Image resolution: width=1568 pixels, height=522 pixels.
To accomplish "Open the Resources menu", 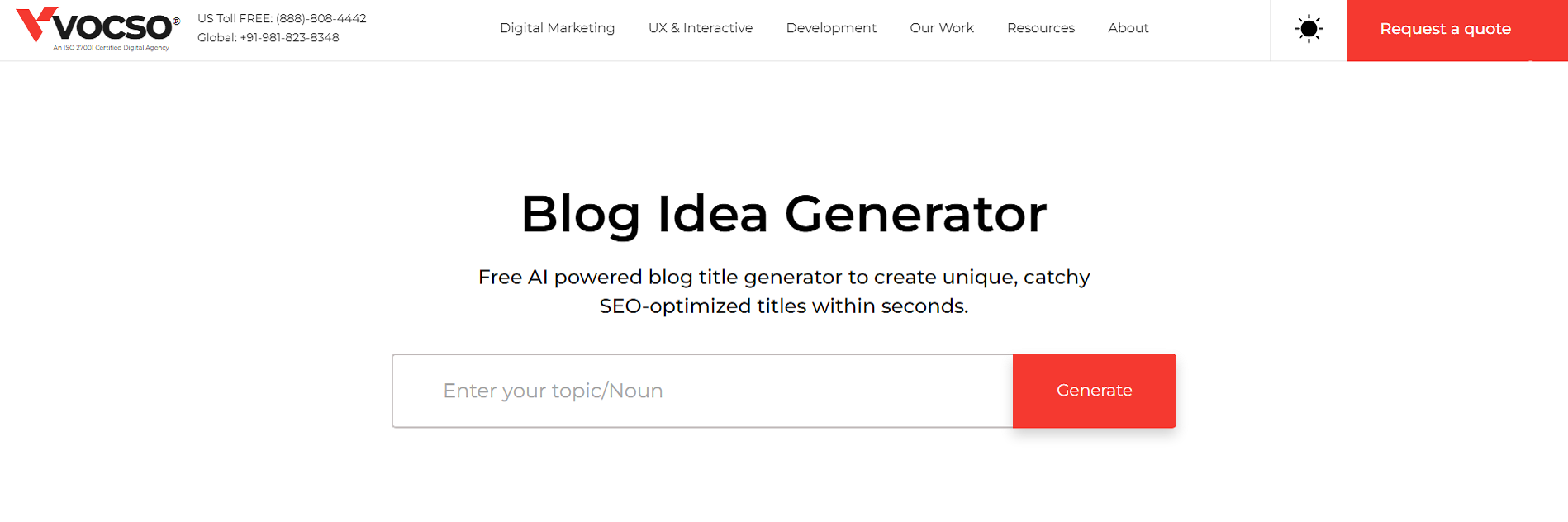I will [x=1040, y=27].
